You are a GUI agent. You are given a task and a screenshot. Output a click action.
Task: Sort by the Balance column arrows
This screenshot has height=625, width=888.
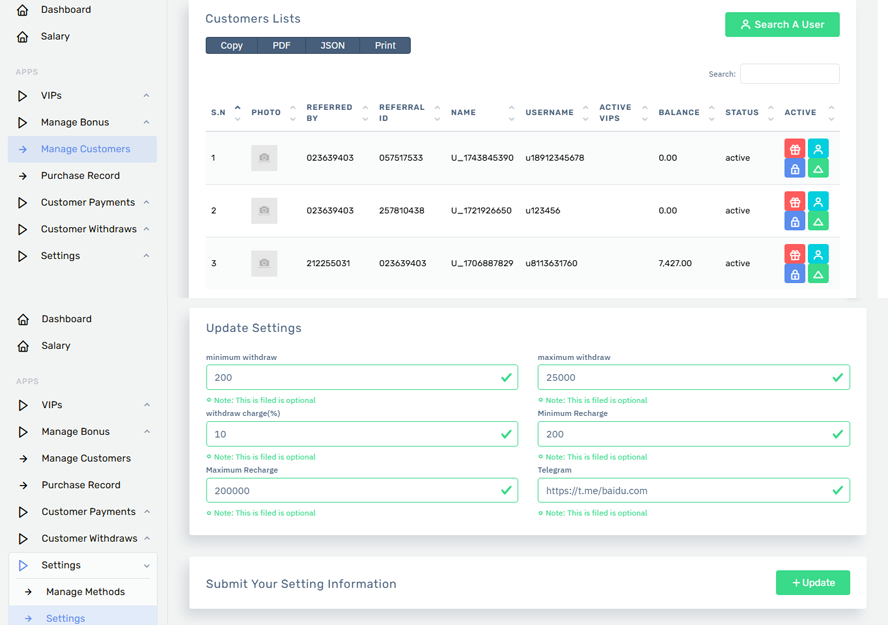(711, 113)
